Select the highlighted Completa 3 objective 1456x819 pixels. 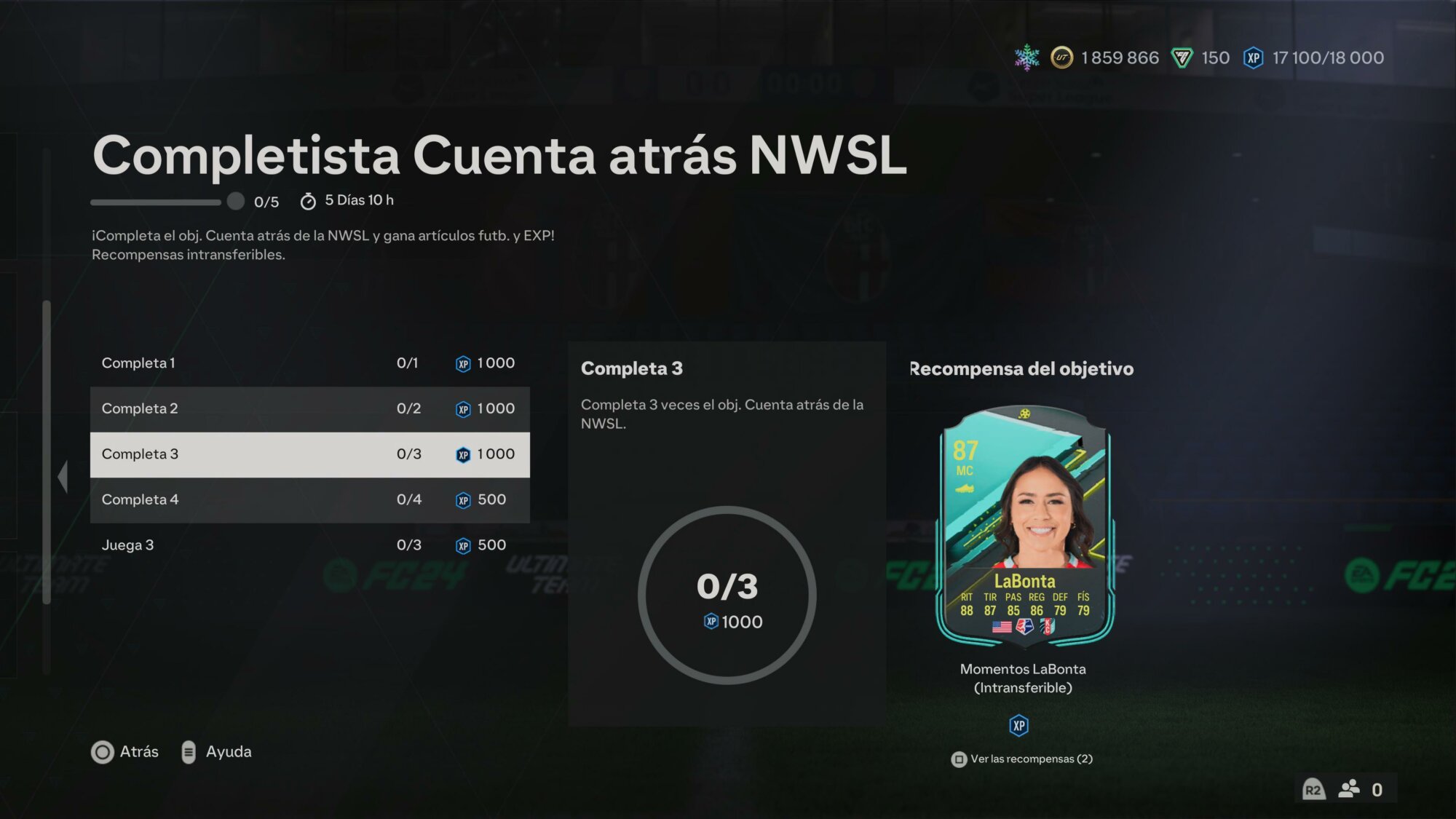(x=310, y=455)
